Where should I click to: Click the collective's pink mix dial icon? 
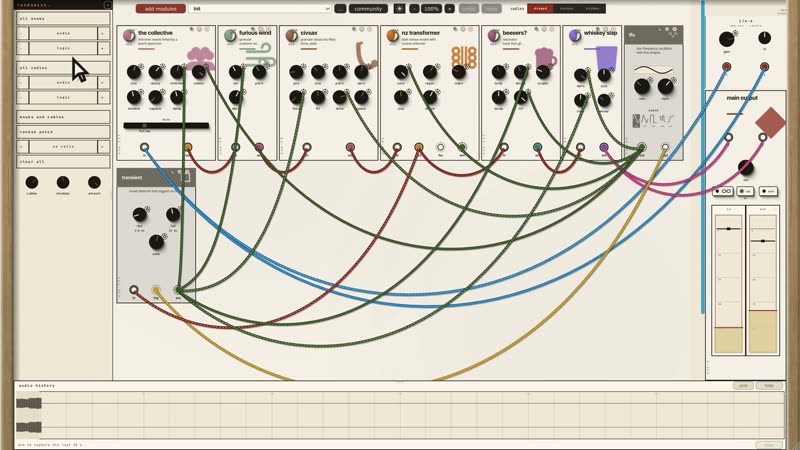pos(129,36)
